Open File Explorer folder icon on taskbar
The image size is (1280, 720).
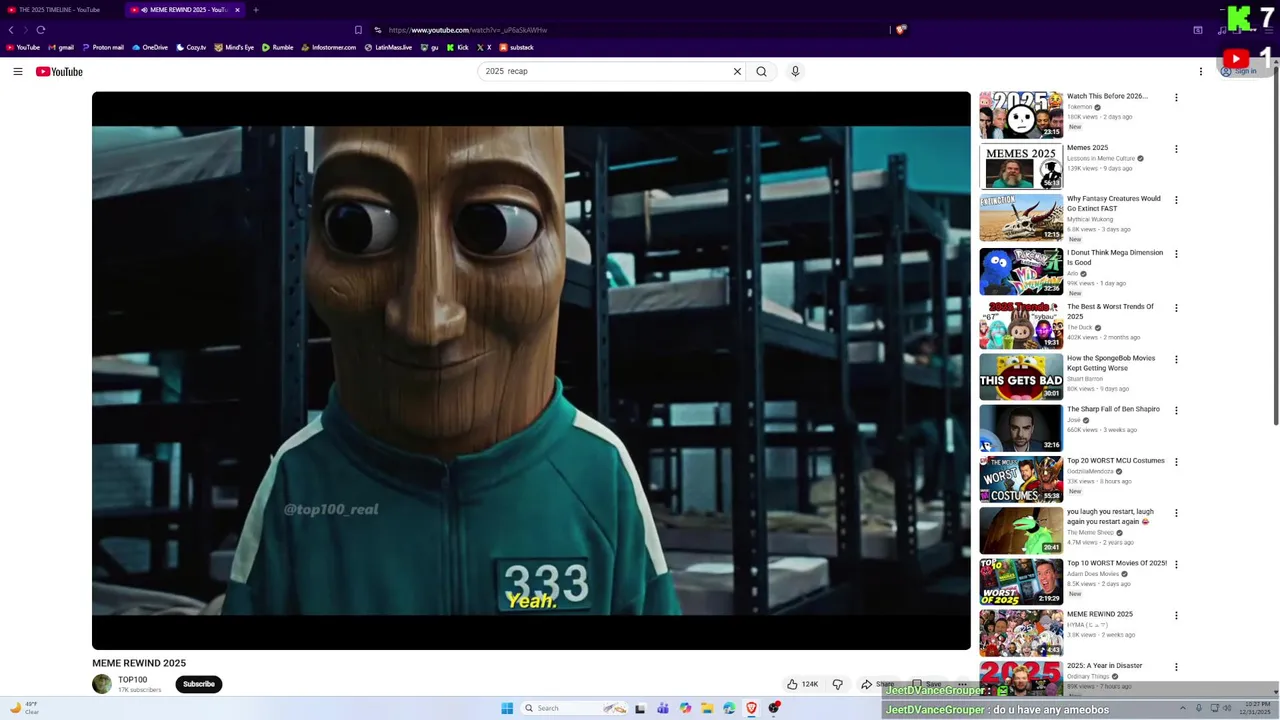point(707,708)
